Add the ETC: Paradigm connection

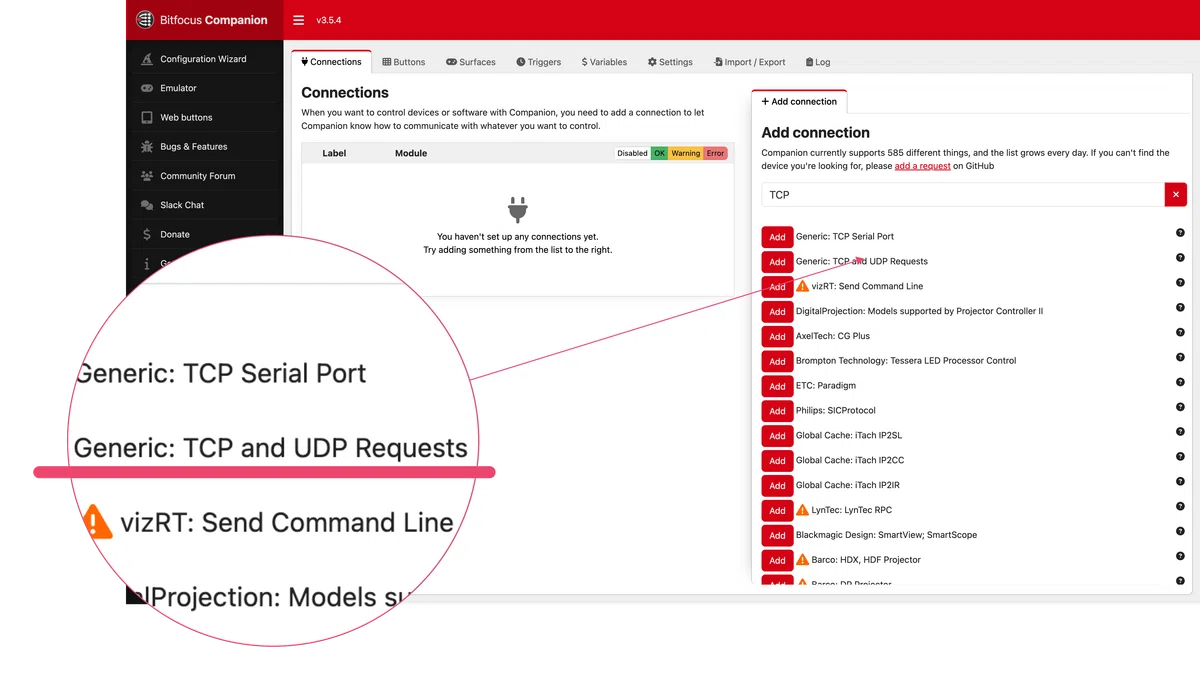click(x=777, y=386)
